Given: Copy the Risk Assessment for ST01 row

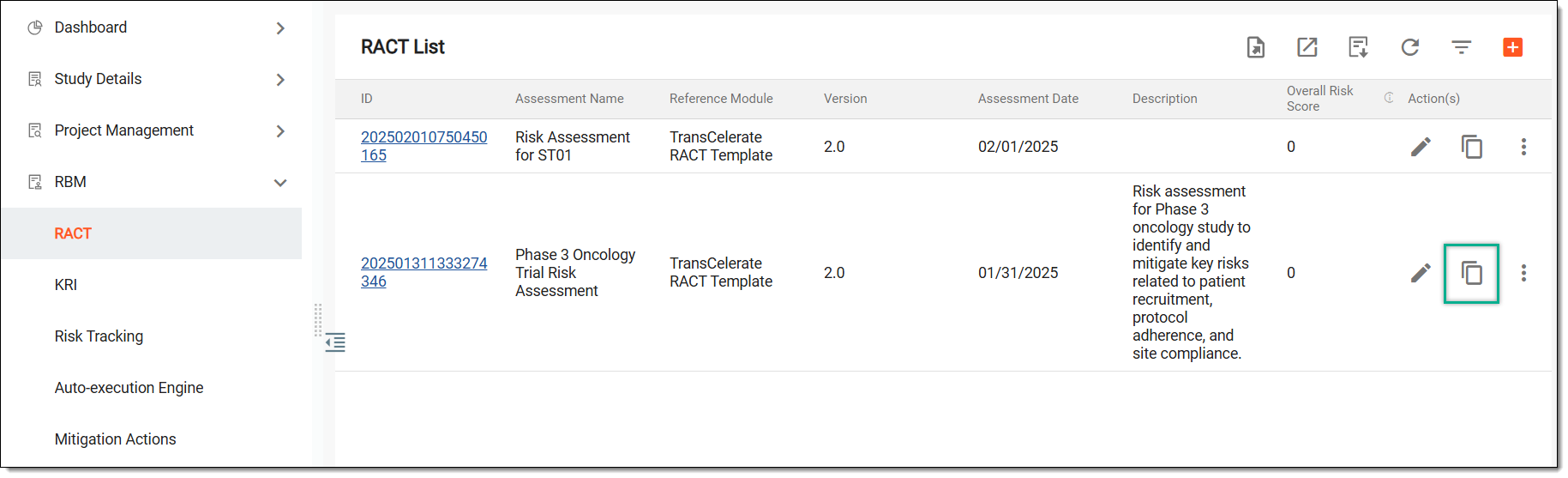Looking at the screenshot, I should point(1472,147).
